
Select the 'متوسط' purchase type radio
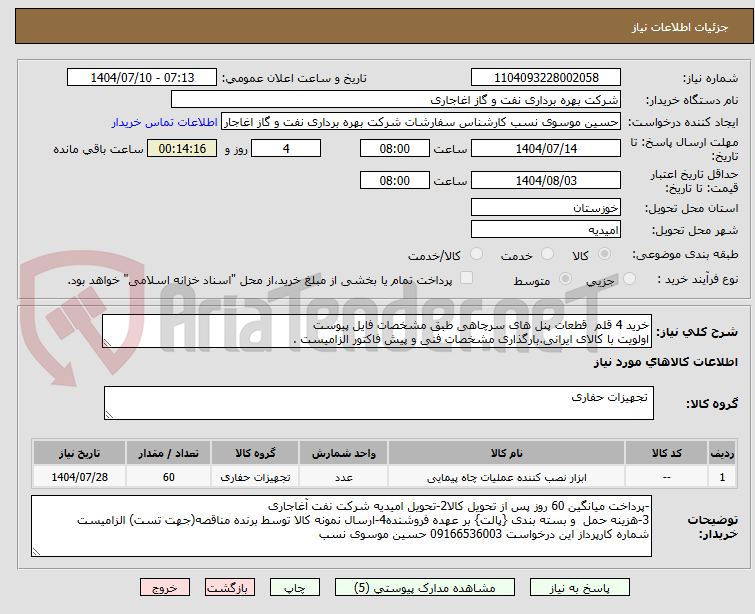(x=565, y=278)
